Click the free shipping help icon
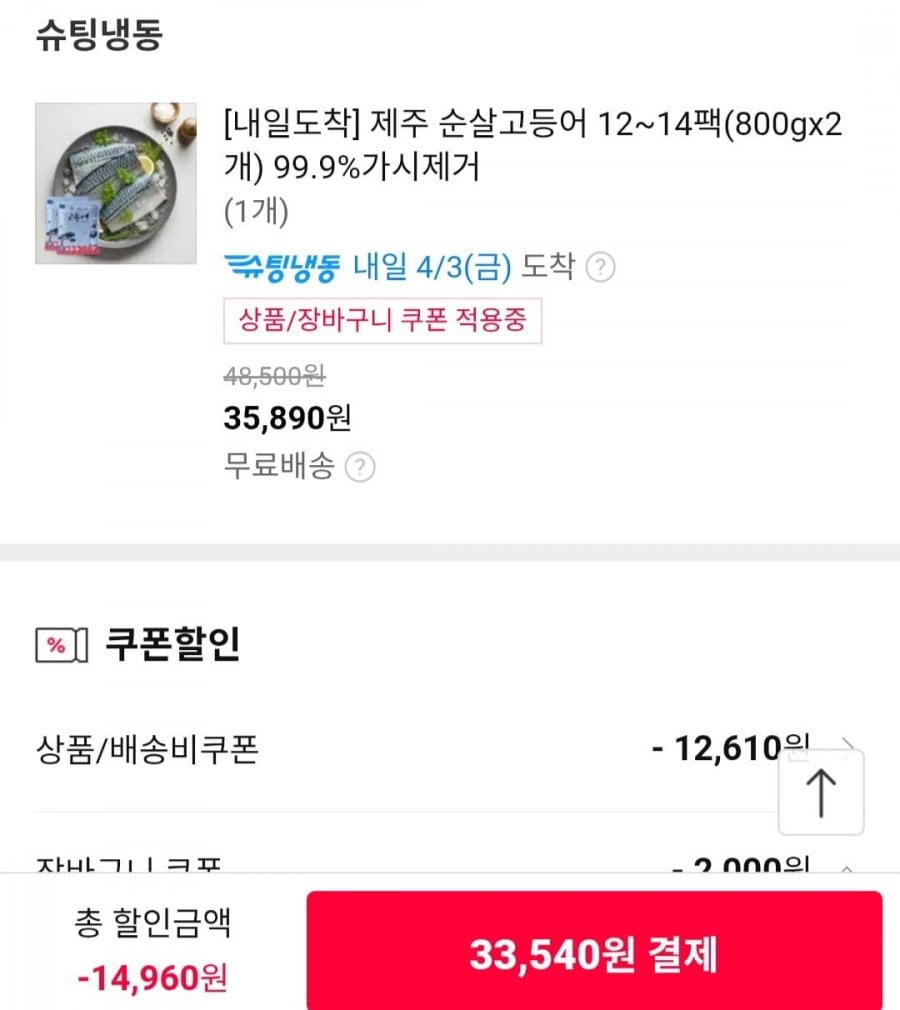Screen dimensions: 900x1010 pyautogui.click(x=360, y=467)
